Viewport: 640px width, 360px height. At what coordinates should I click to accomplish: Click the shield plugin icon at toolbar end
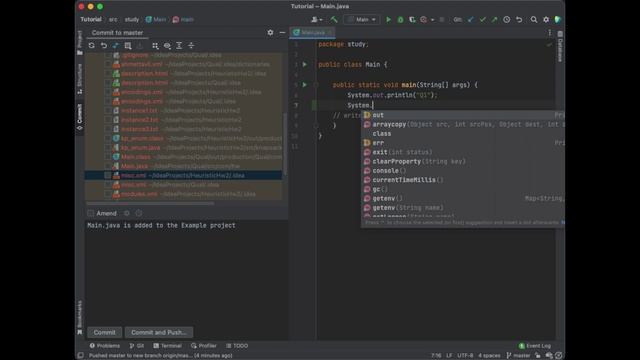pos(558,19)
